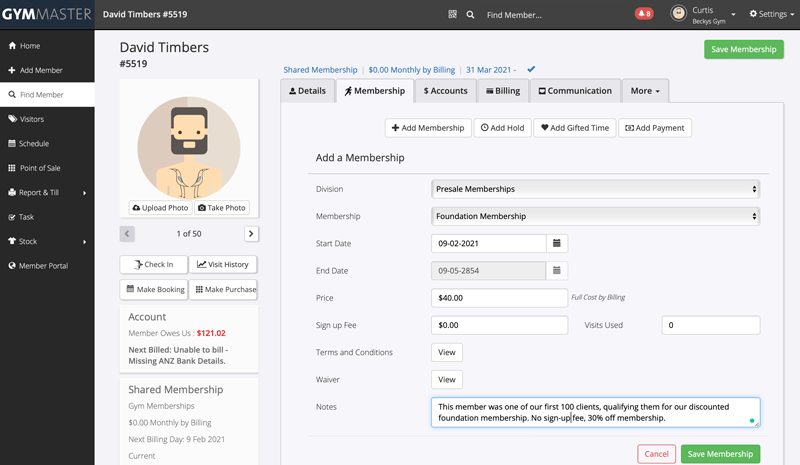Click the QR code scanner icon
800x465 pixels.
(452, 15)
